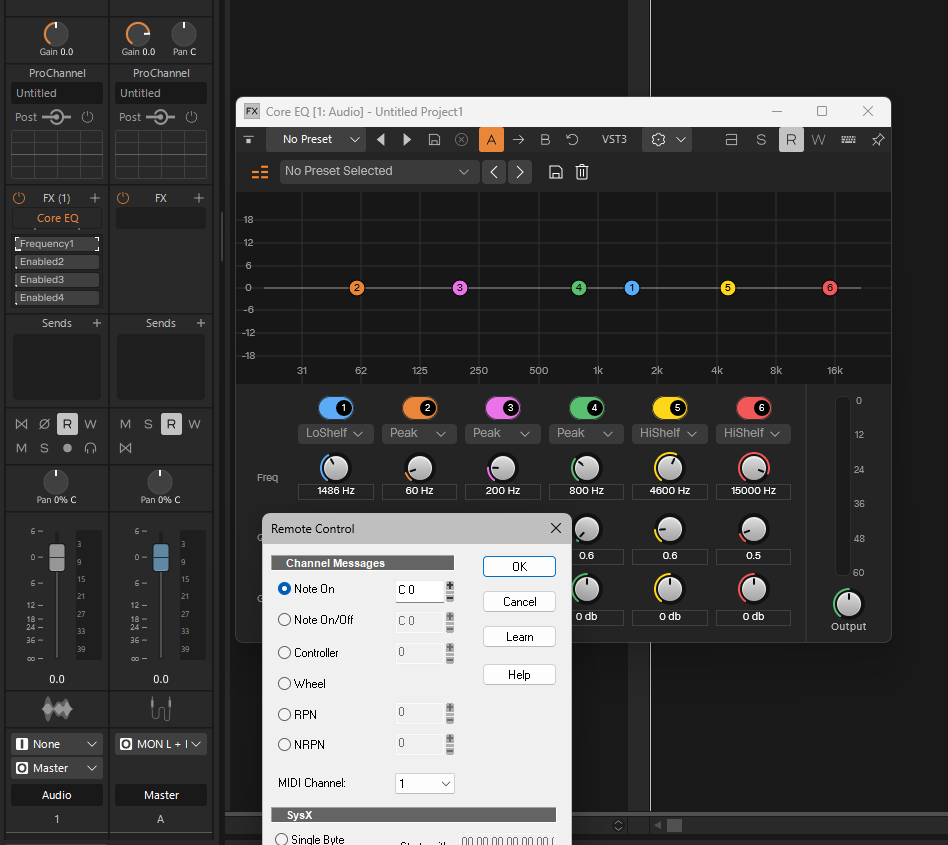Copy A to B arrow icon
Screen dimensions: 948x845
(x=518, y=140)
